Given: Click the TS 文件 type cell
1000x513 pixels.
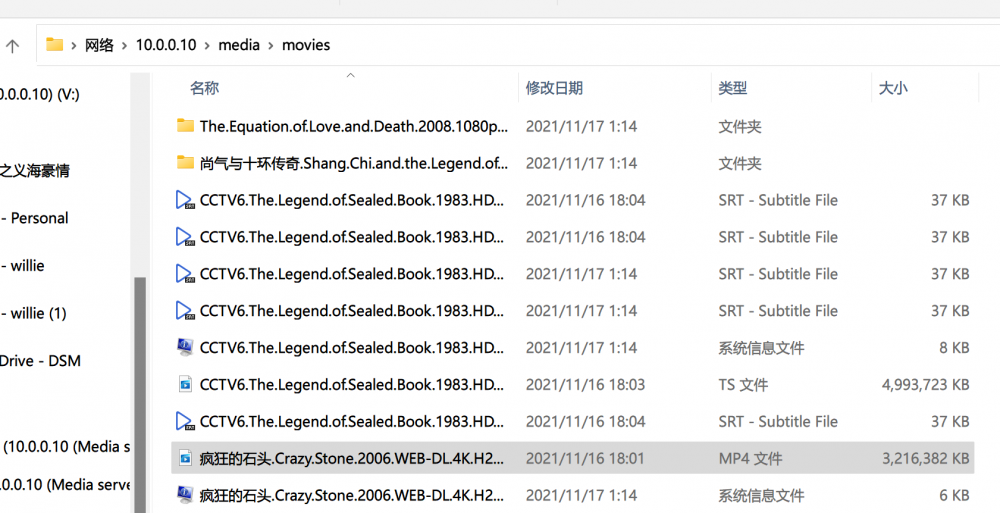Looking at the screenshot, I should 743,385.
